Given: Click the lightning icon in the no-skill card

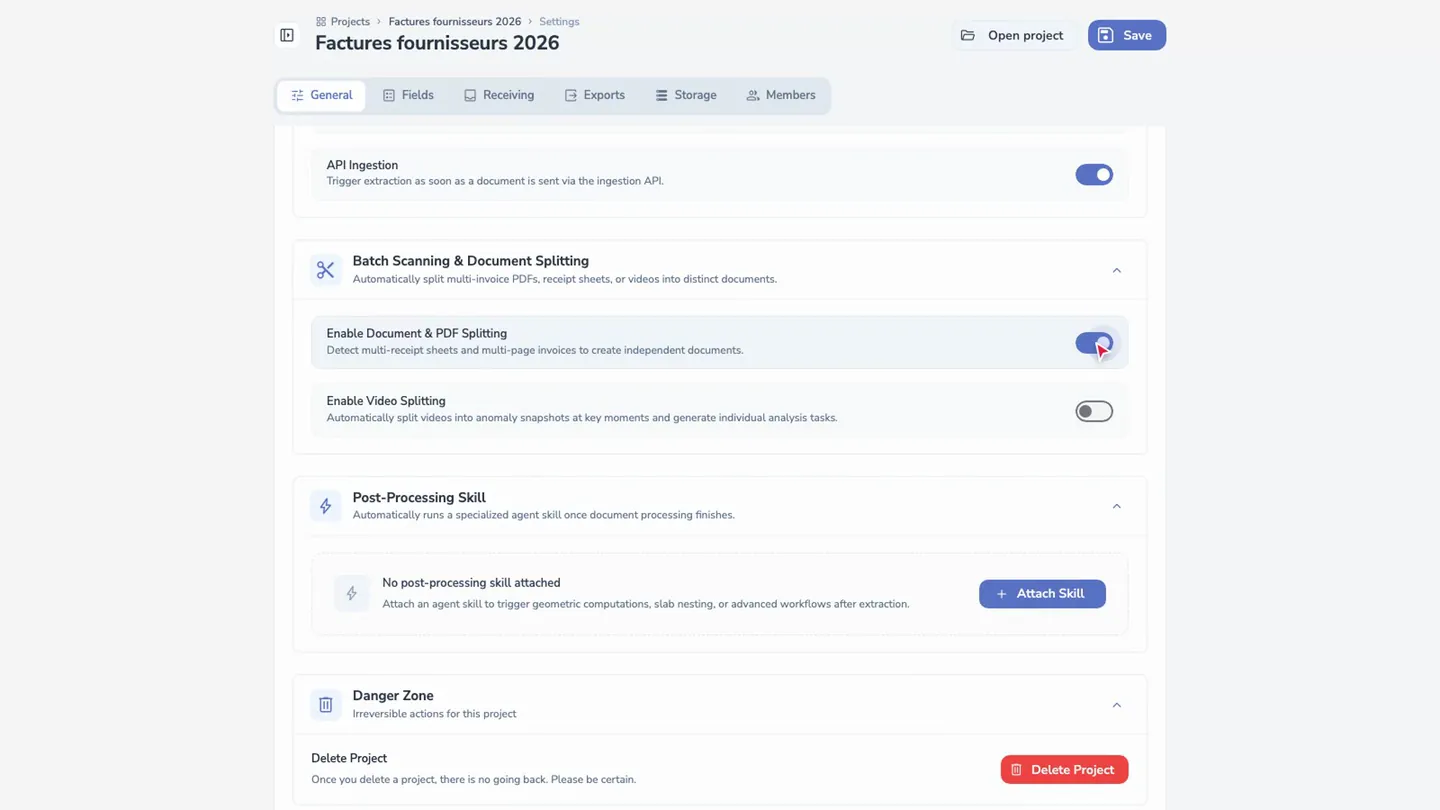Looking at the screenshot, I should tap(351, 593).
